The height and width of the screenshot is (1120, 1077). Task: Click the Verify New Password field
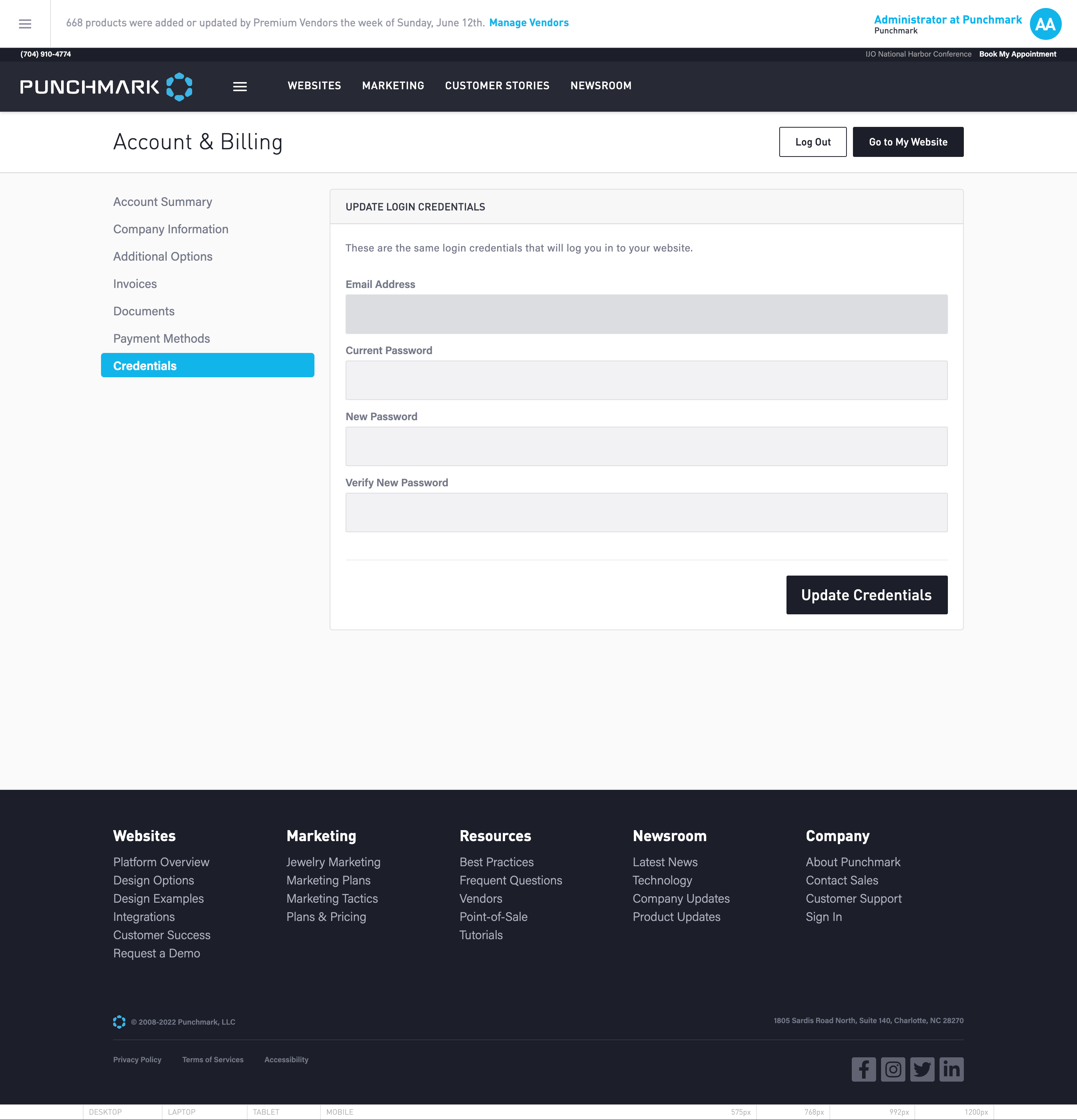[x=646, y=513]
